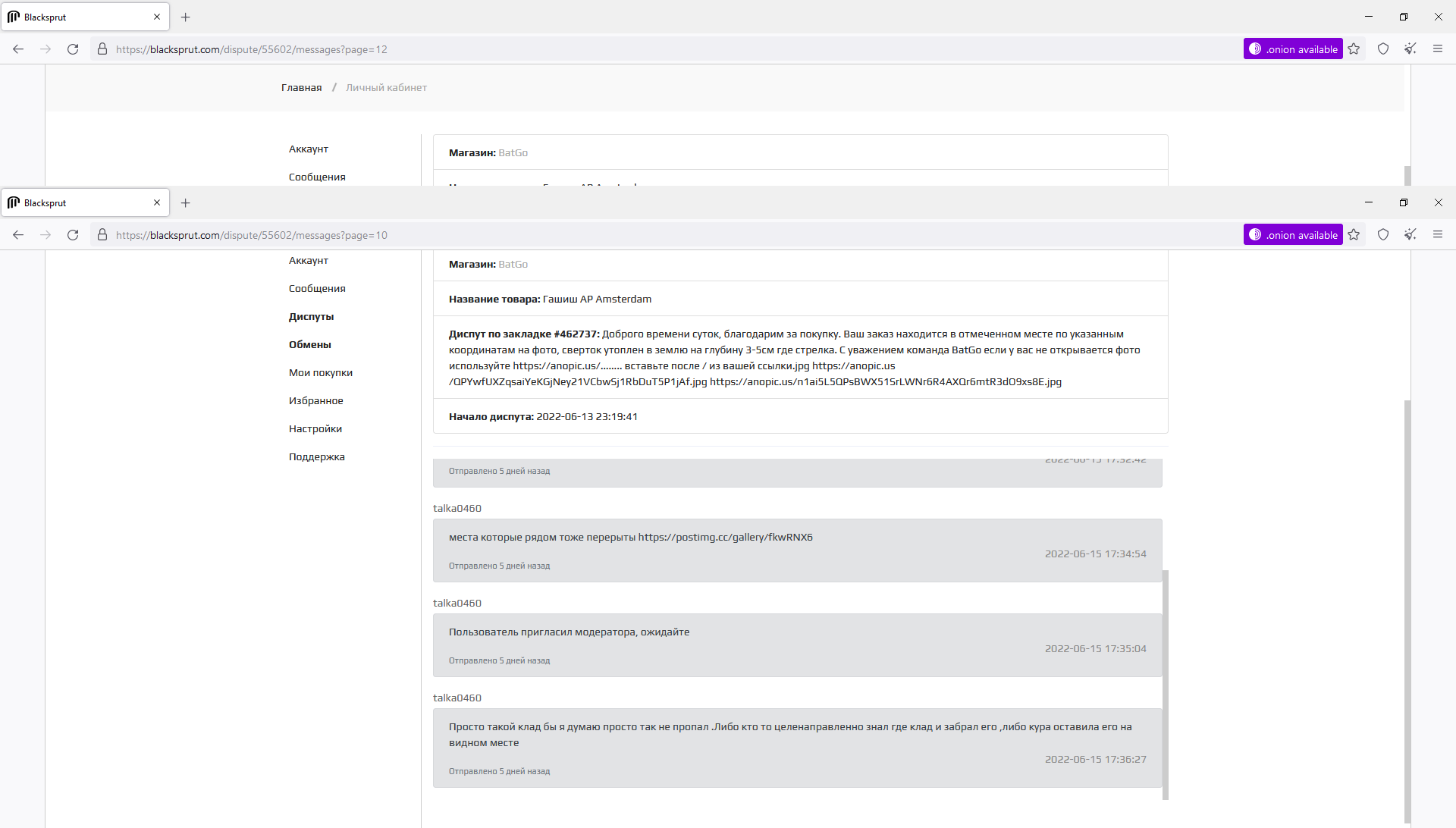Click product name Гашиш AP Amsterdam
The width and height of the screenshot is (1456, 828).
pyautogui.click(x=597, y=299)
